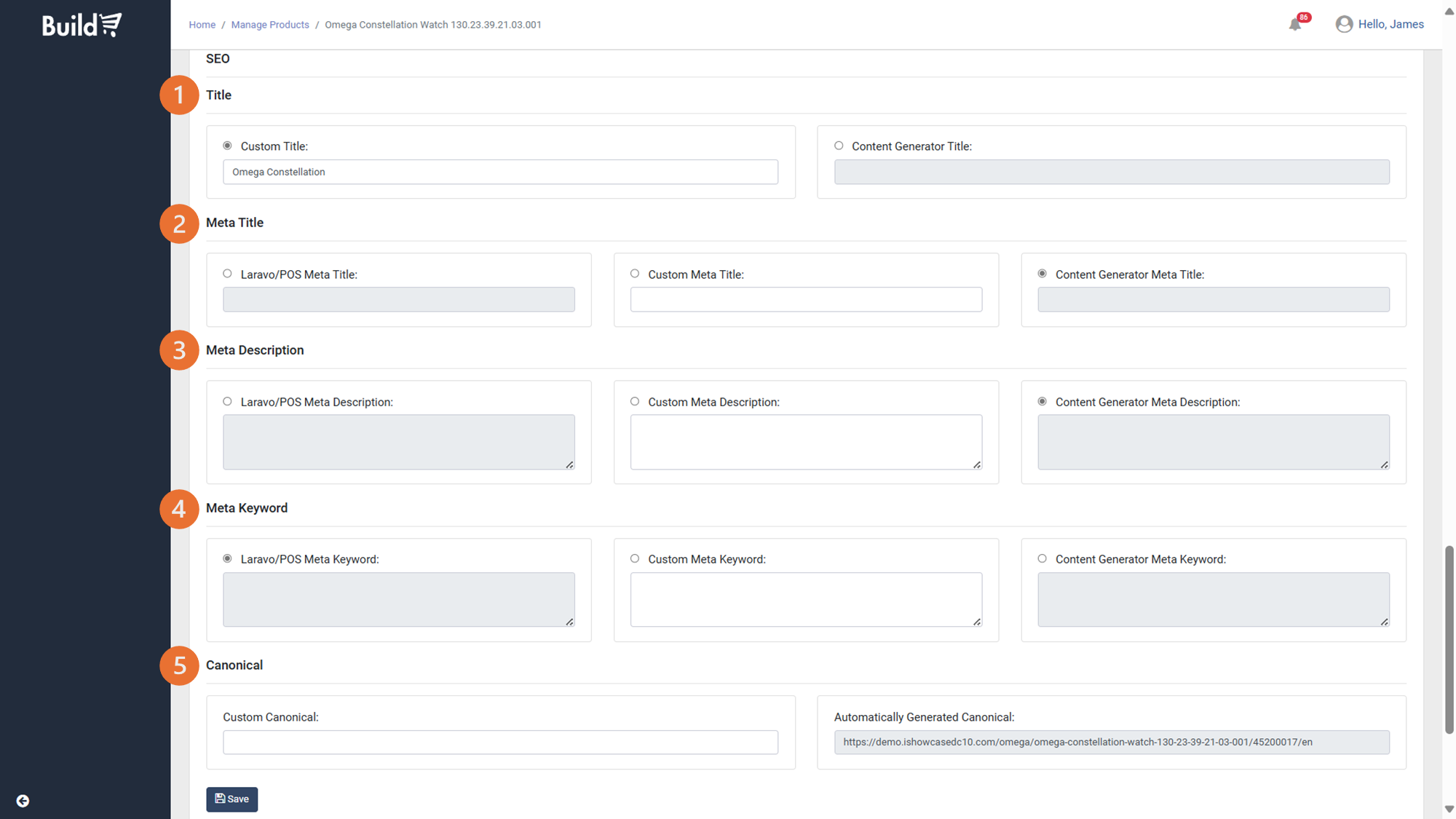Click the orange number 3 marker

pos(179,350)
